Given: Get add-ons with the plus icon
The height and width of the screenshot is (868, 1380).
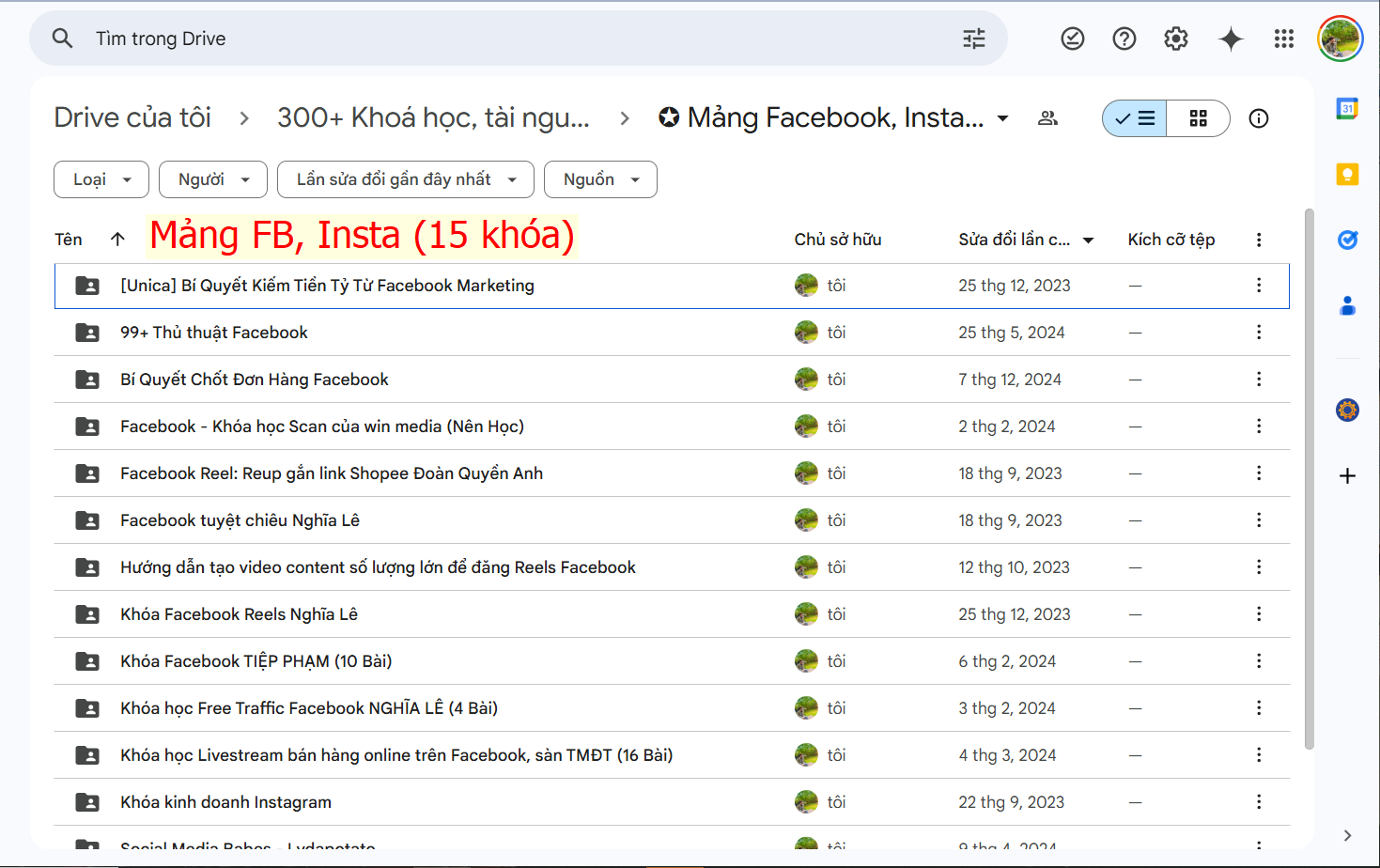Looking at the screenshot, I should 1347,475.
